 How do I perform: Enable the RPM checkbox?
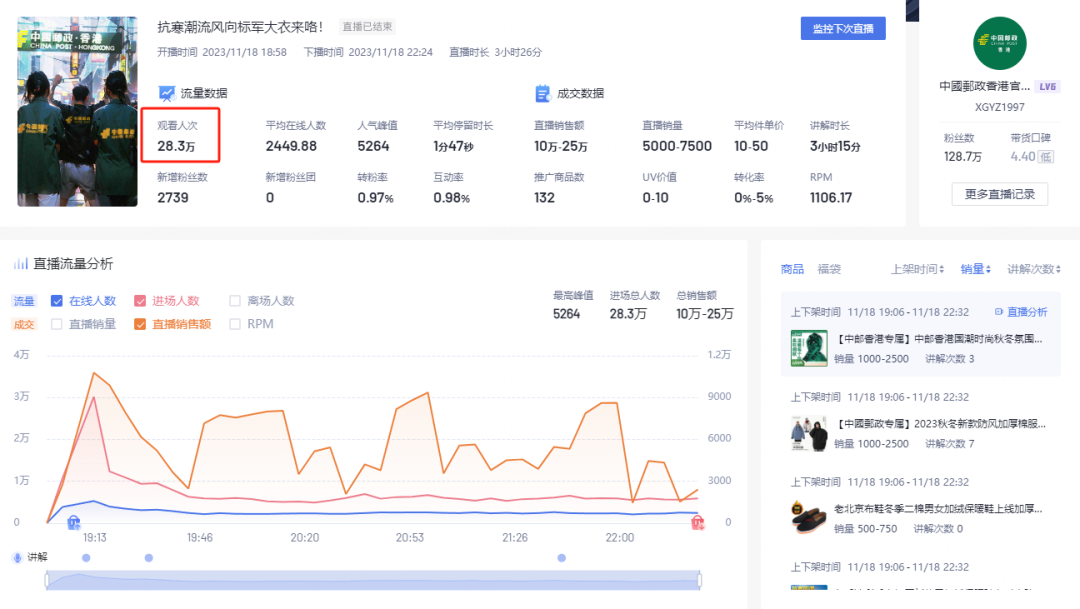[x=235, y=324]
